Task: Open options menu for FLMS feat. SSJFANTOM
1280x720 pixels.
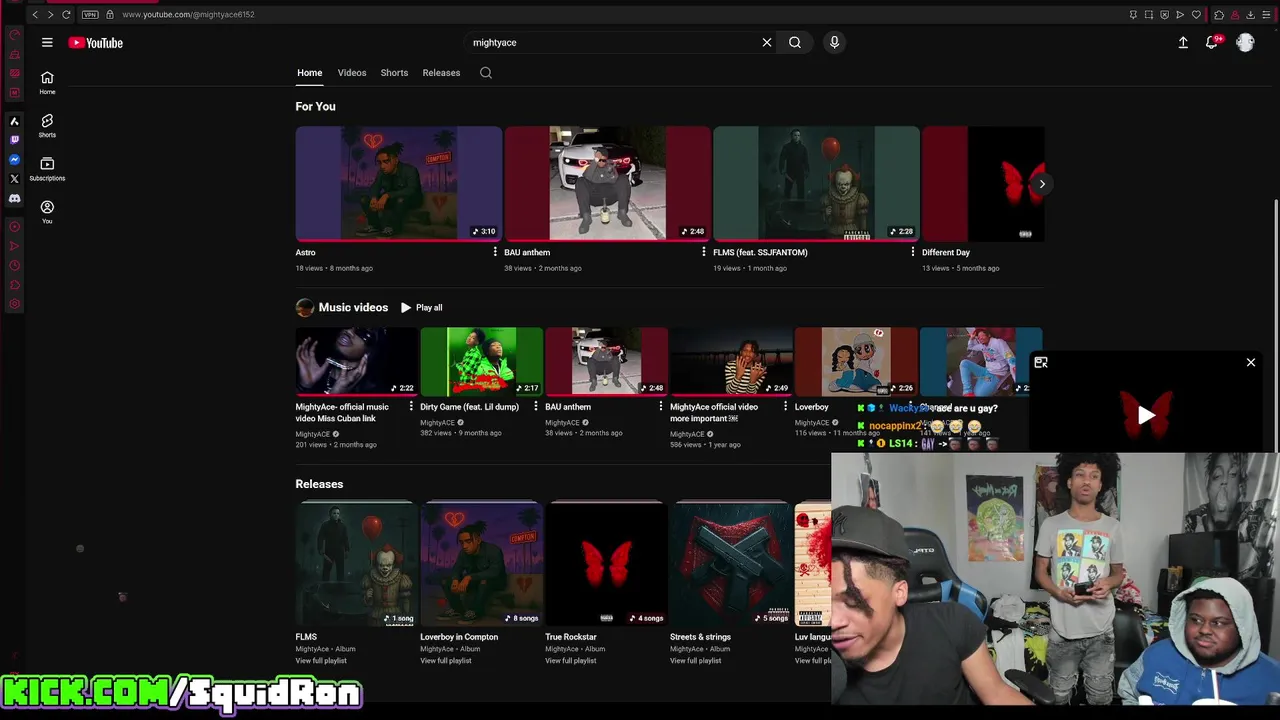Action: click(913, 252)
